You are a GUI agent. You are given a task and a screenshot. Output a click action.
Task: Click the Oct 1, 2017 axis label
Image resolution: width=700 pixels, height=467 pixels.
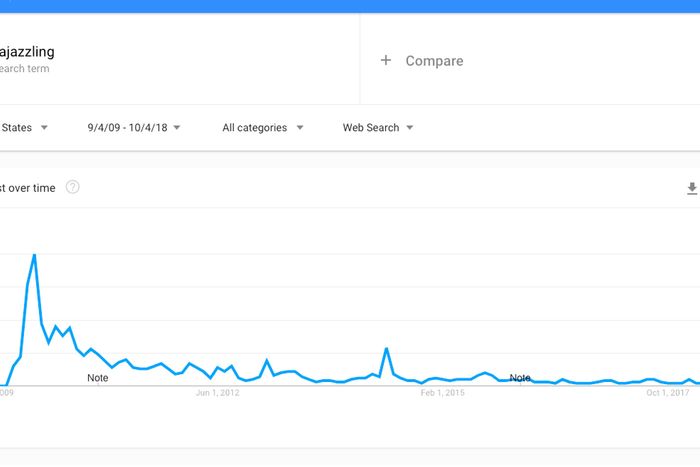[x=668, y=393]
